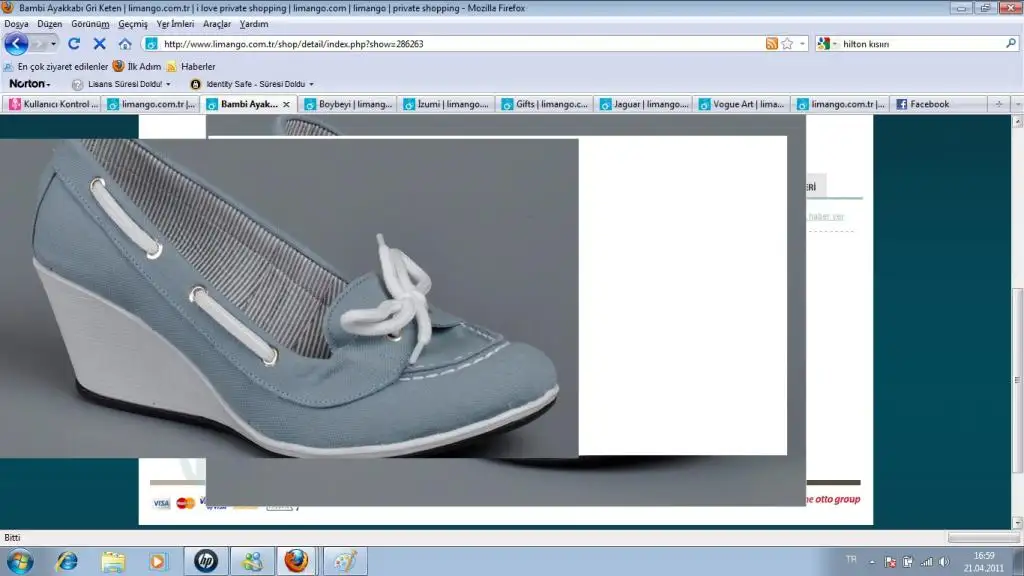Expand the Norton toolbar dropdown
Image resolution: width=1024 pixels, height=576 pixels.
[x=30, y=84]
